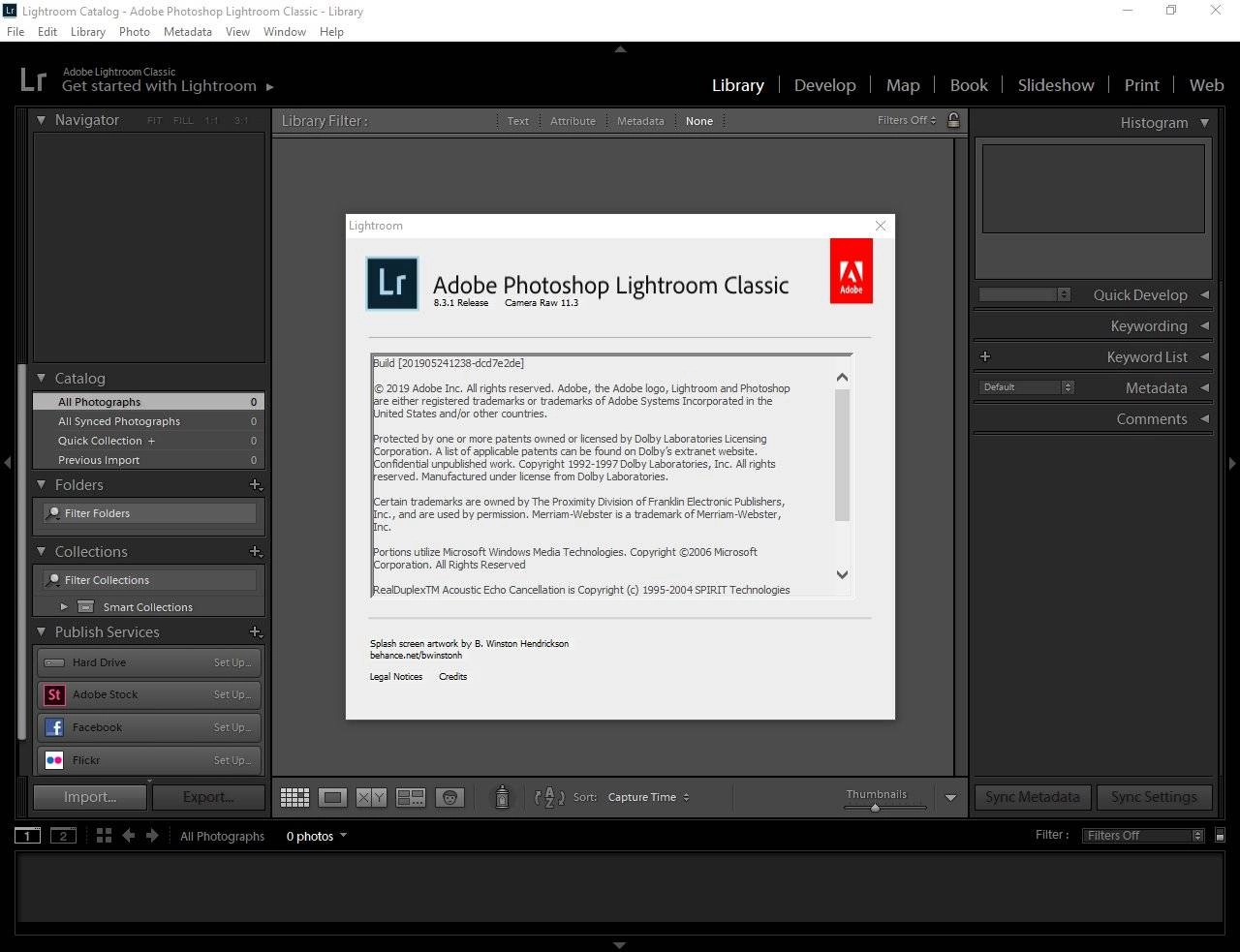Click the filter lock padlock icon
Screen dimensions: 1240x952
[x=953, y=120]
